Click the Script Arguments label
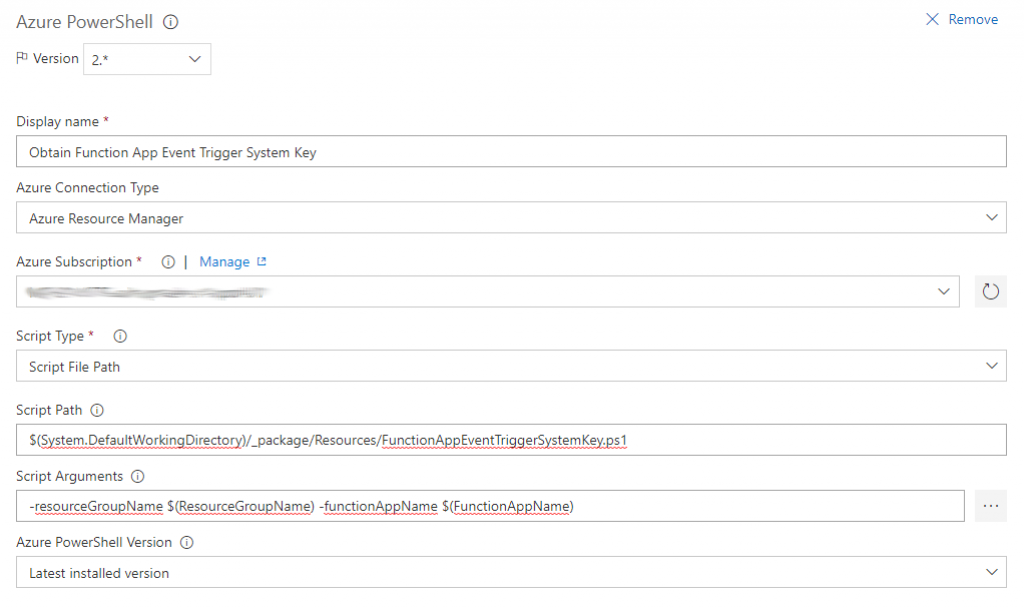1024x608 pixels. point(69,476)
